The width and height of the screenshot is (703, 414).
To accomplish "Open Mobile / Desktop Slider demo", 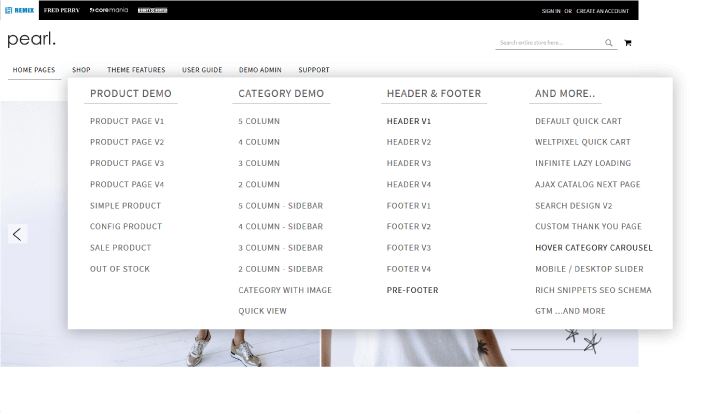I will (589, 269).
